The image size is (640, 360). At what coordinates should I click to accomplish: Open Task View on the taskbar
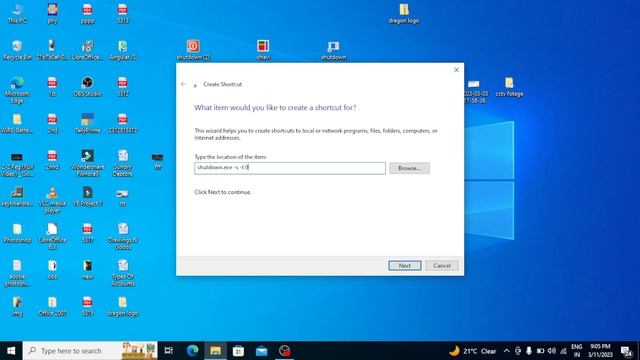point(168,351)
